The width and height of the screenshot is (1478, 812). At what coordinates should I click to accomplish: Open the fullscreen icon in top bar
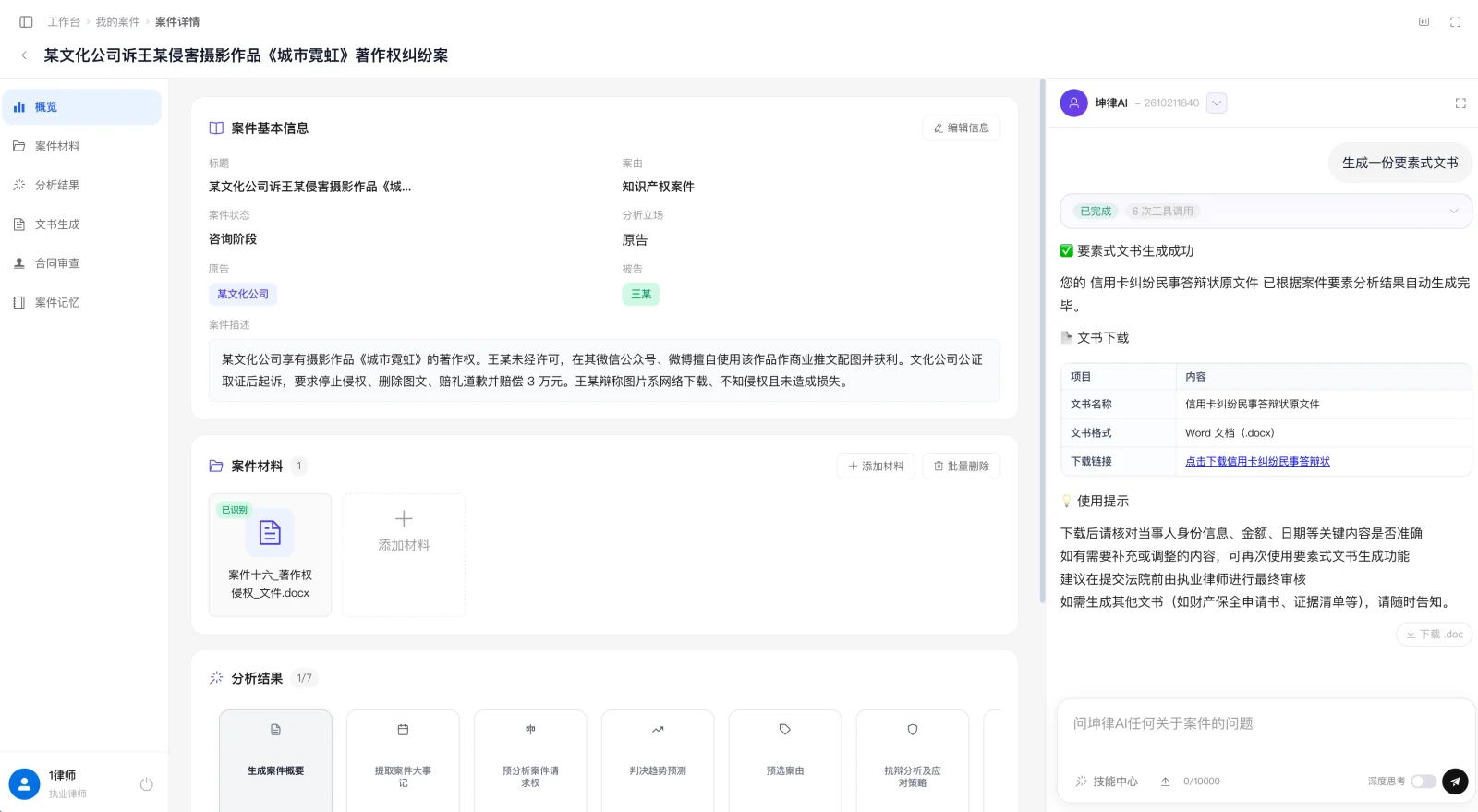(1455, 21)
